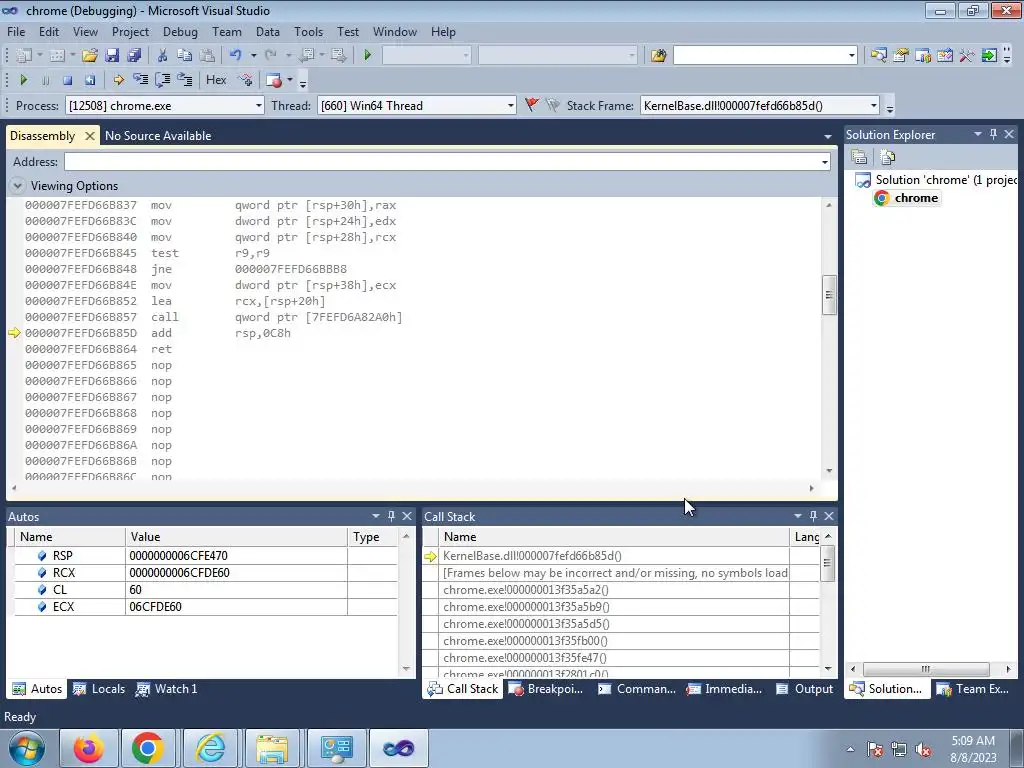Image resolution: width=1024 pixels, height=768 pixels.
Task: Select the chrome project in Solution Explorer
Action: tap(908, 198)
